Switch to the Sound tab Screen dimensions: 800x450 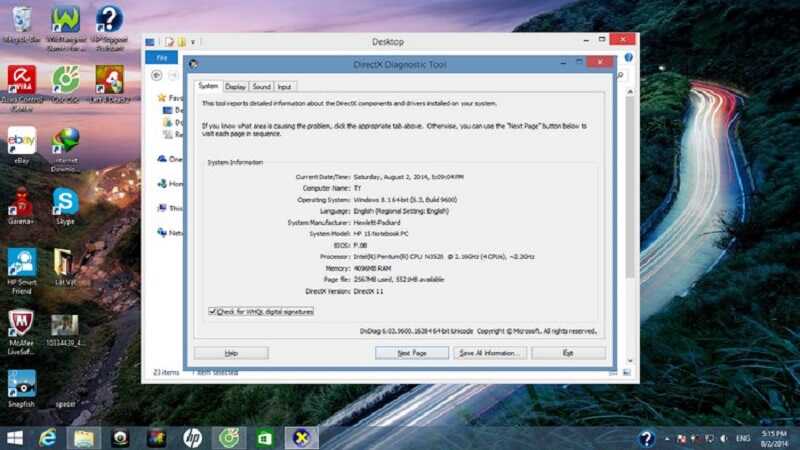tap(261, 87)
